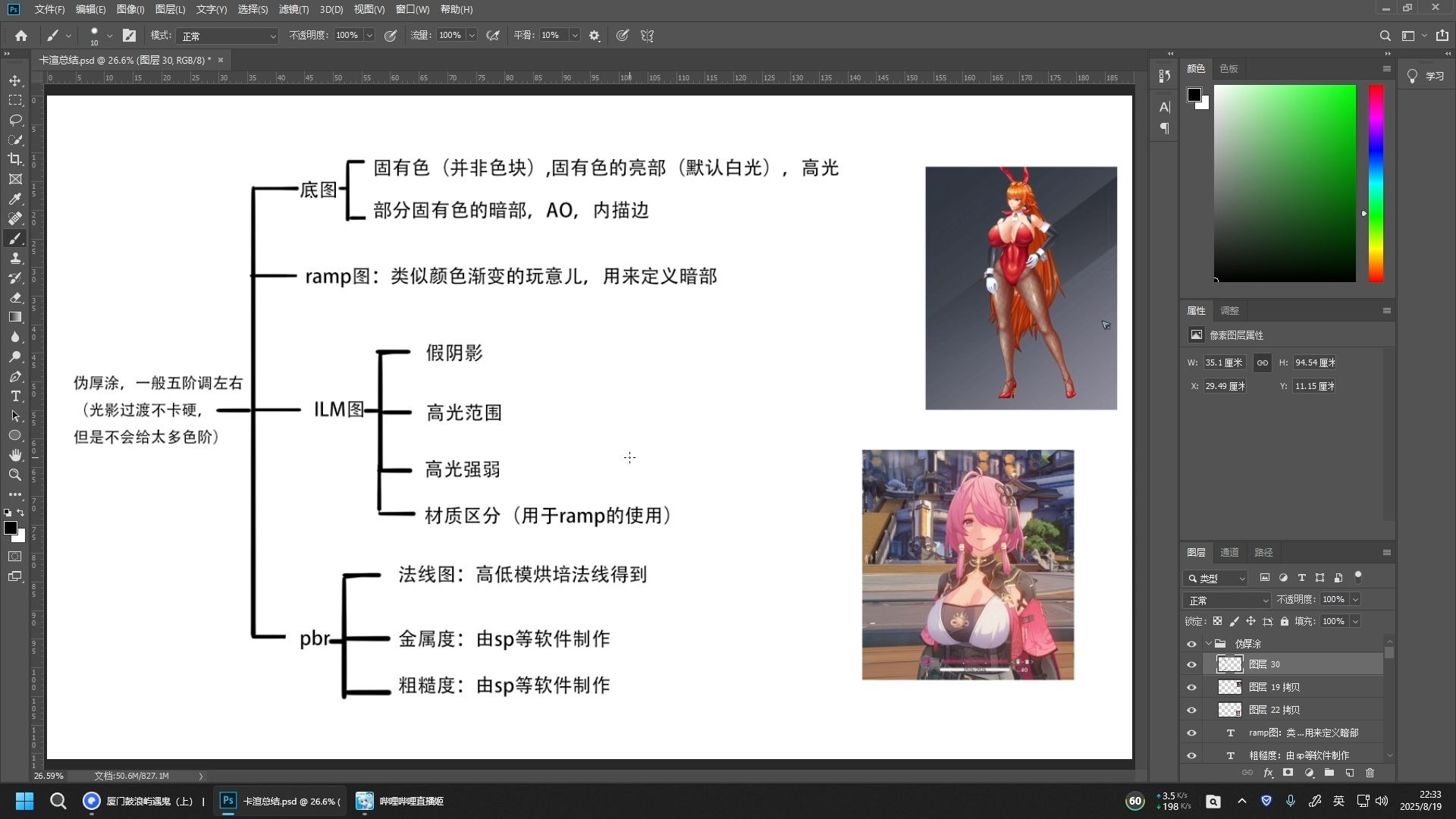Open brush preset picker dropdown
The width and height of the screenshot is (1456, 819).
pos(110,36)
